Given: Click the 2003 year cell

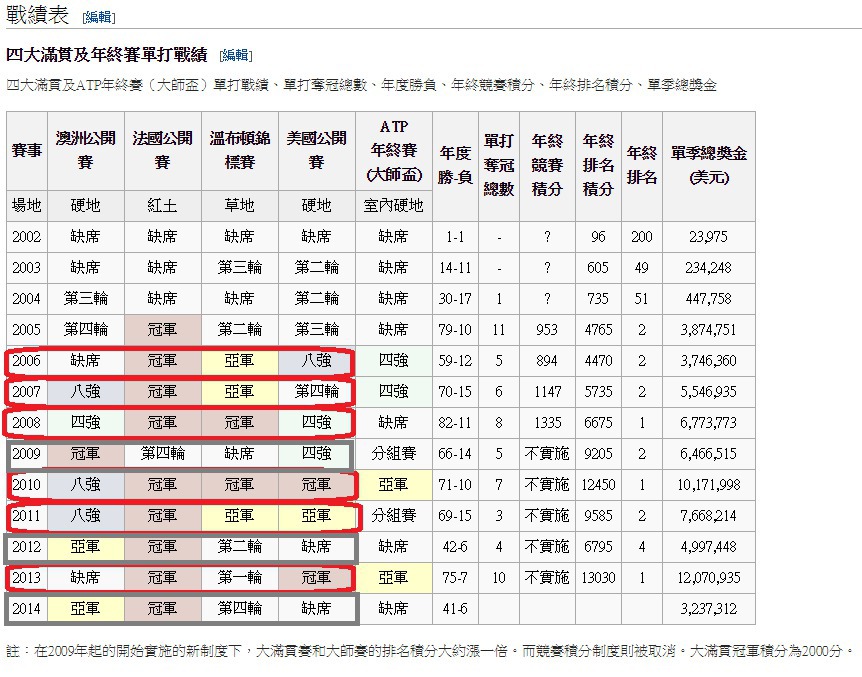Looking at the screenshot, I should pos(27,268).
